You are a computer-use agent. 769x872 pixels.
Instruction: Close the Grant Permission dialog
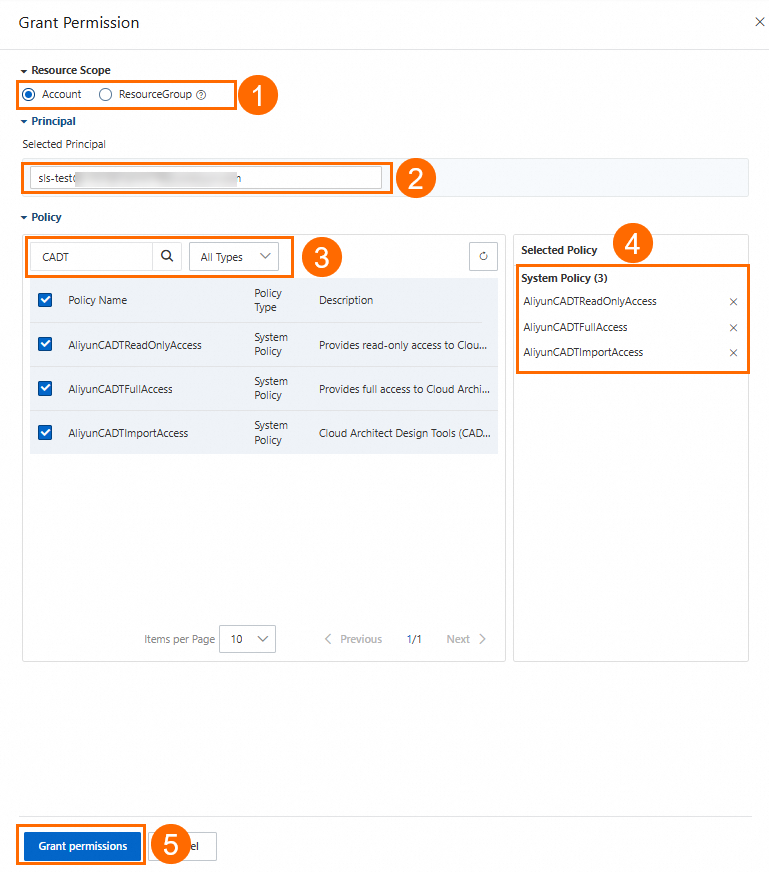760,22
